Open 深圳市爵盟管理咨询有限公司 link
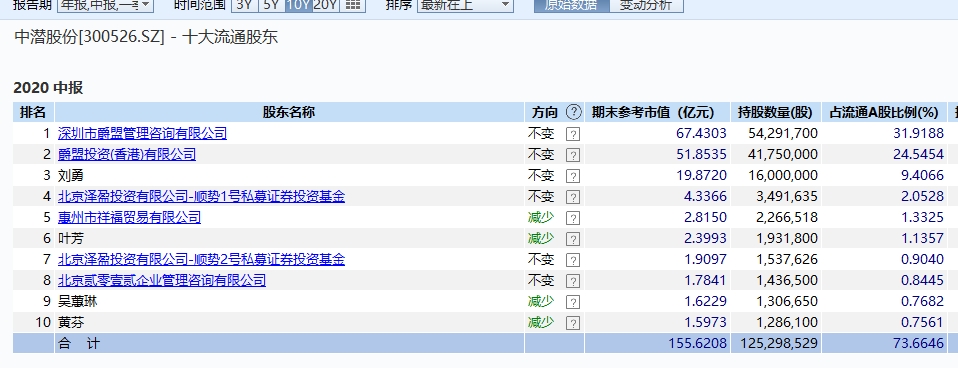The height and width of the screenshot is (368, 958). (x=142, y=133)
